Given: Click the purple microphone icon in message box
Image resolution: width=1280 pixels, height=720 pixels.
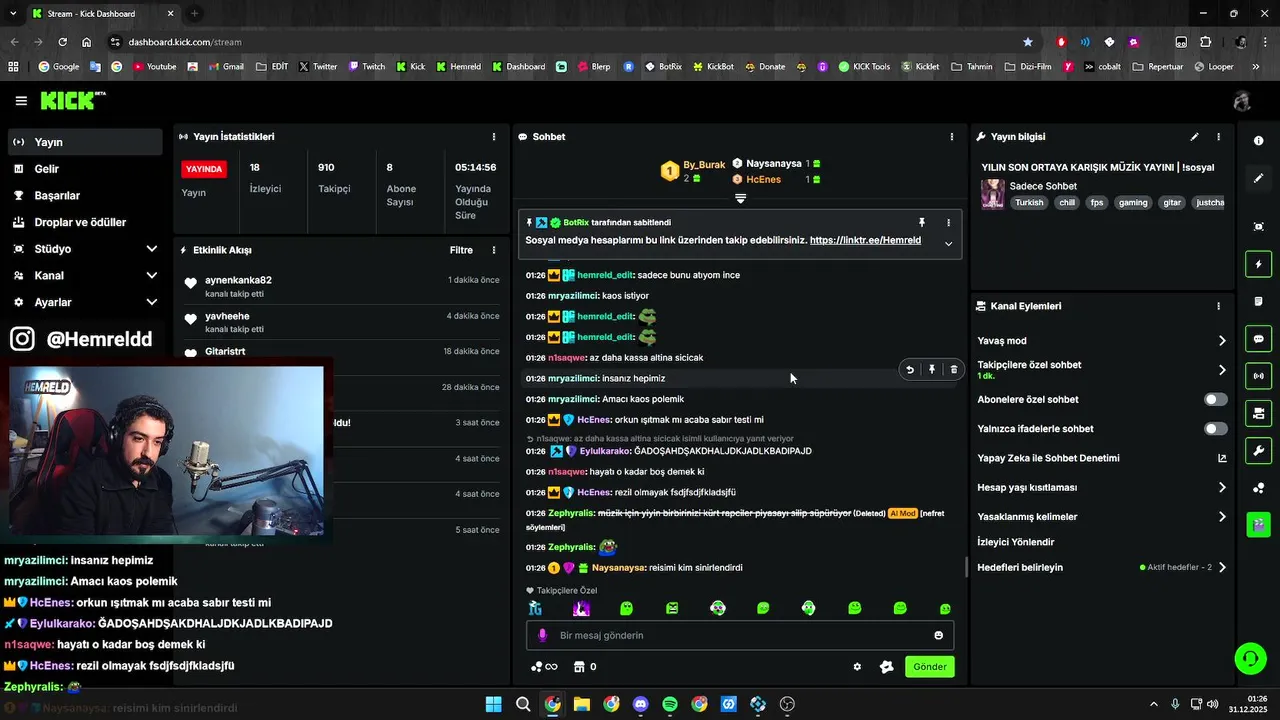Looking at the screenshot, I should (543, 636).
